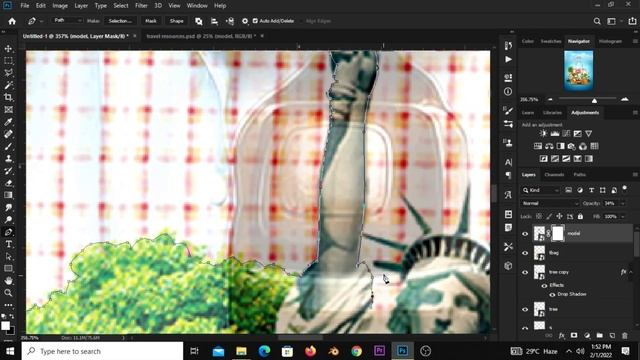The height and width of the screenshot is (360, 640).
Task: Select the Hand tool
Action: coord(8,281)
